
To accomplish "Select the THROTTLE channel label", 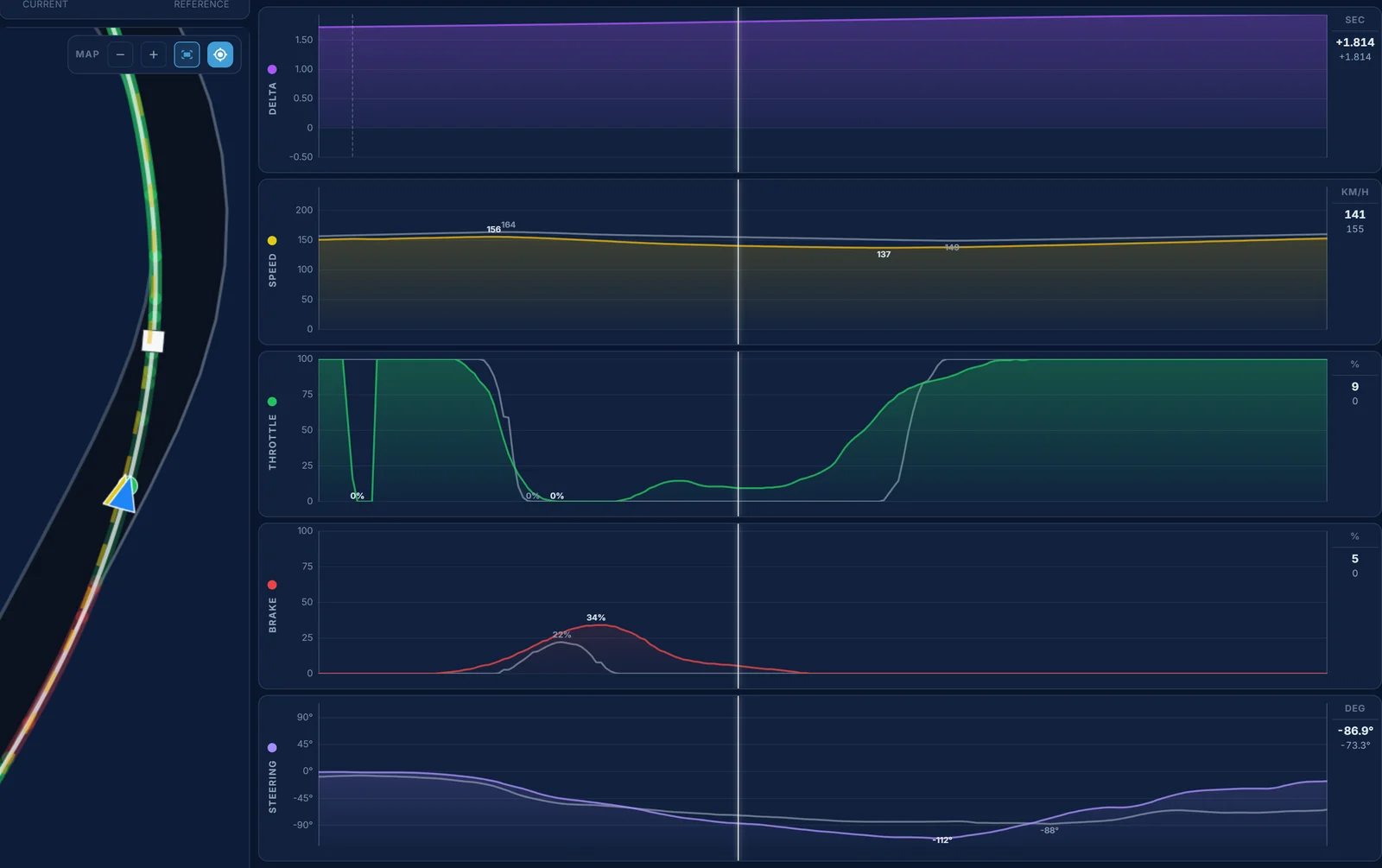I will [x=273, y=442].
